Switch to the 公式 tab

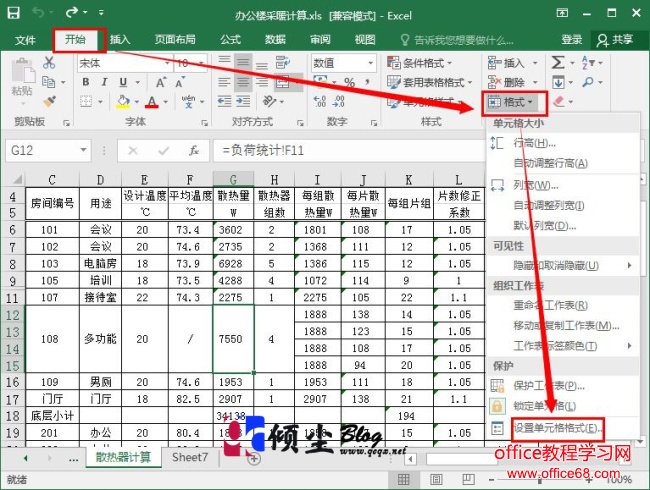pos(230,40)
